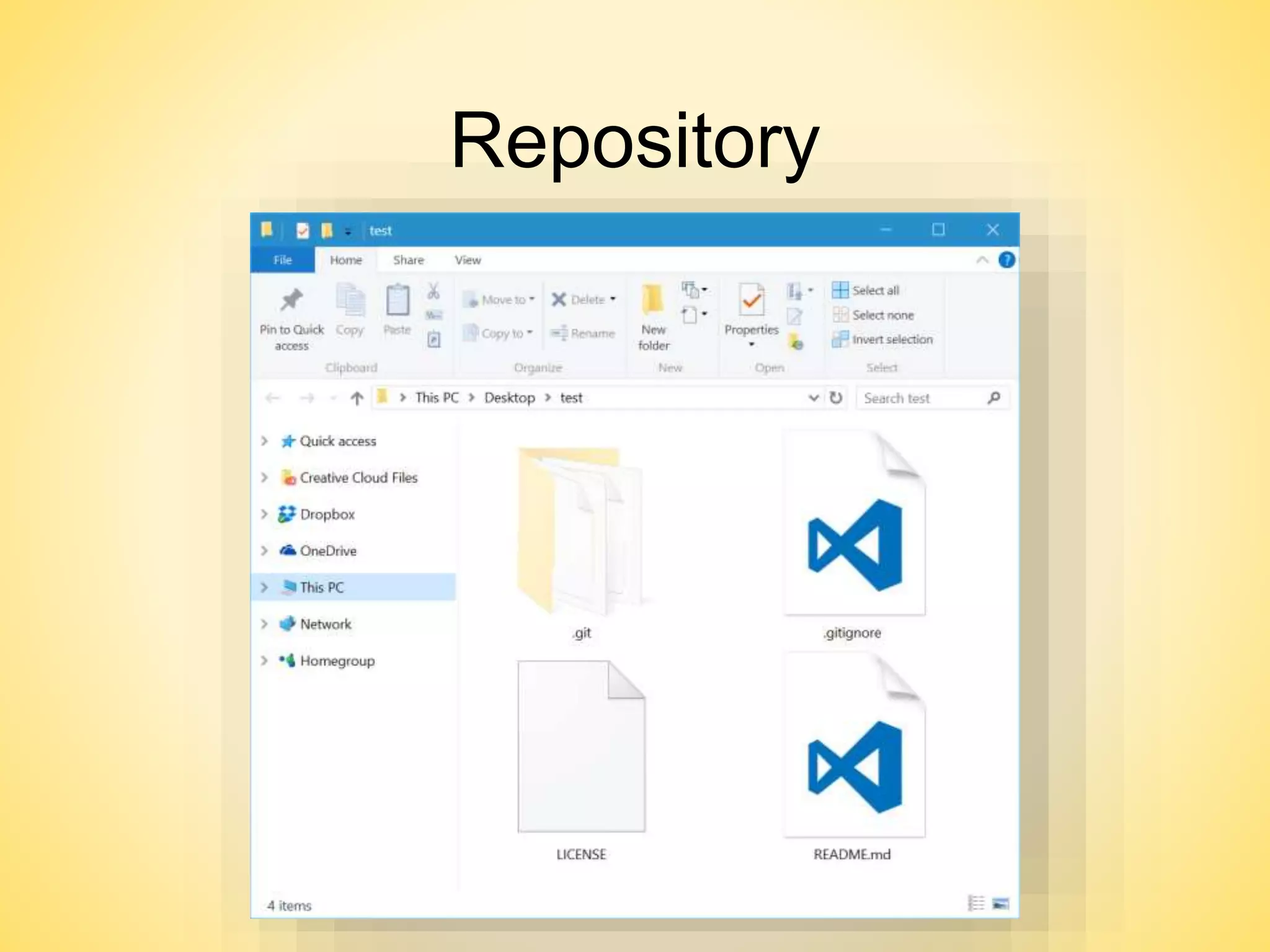This screenshot has height=952, width=1270.
Task: Click the Copy path icon
Action: [x=433, y=315]
